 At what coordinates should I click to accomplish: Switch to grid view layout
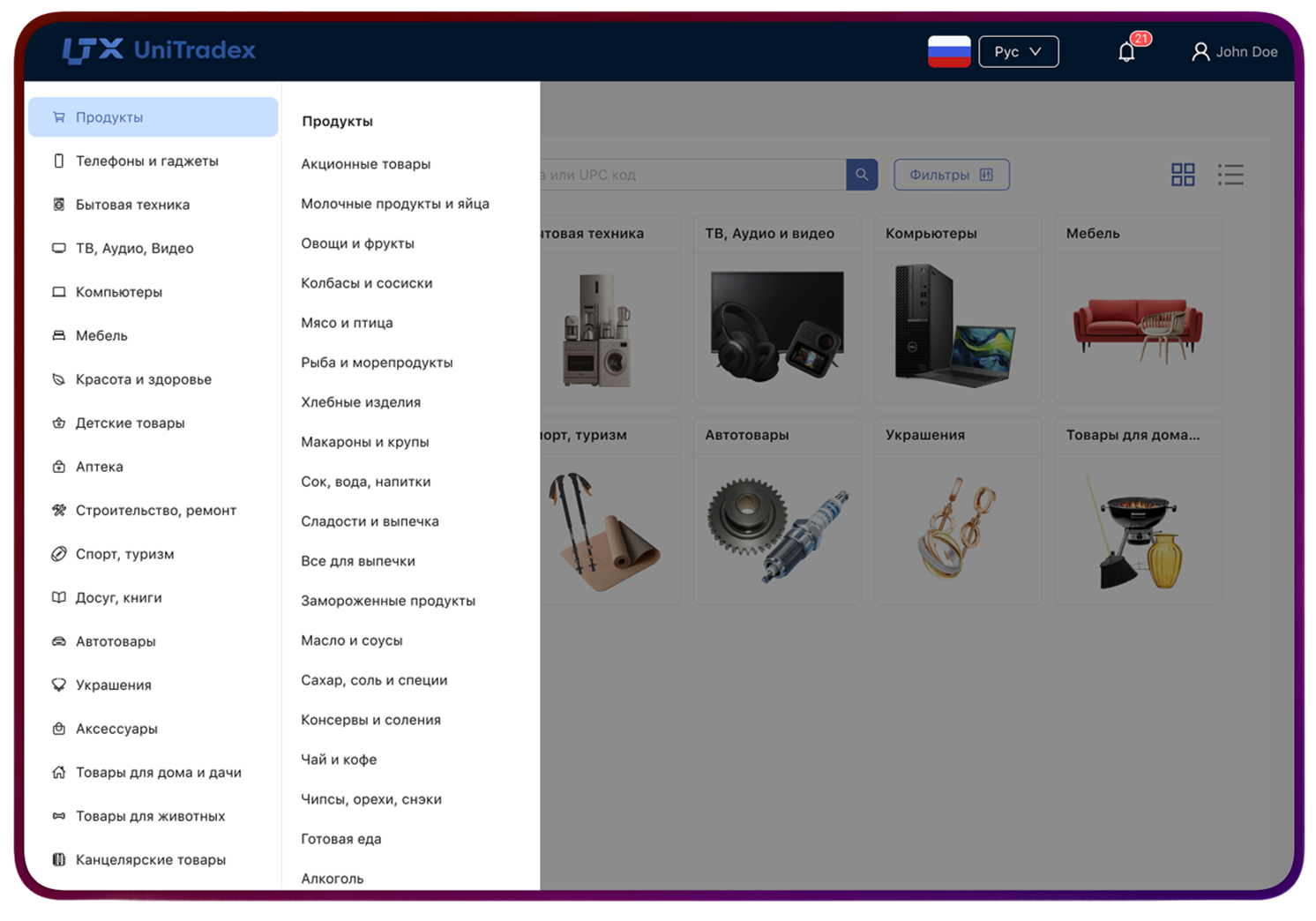(x=1183, y=175)
